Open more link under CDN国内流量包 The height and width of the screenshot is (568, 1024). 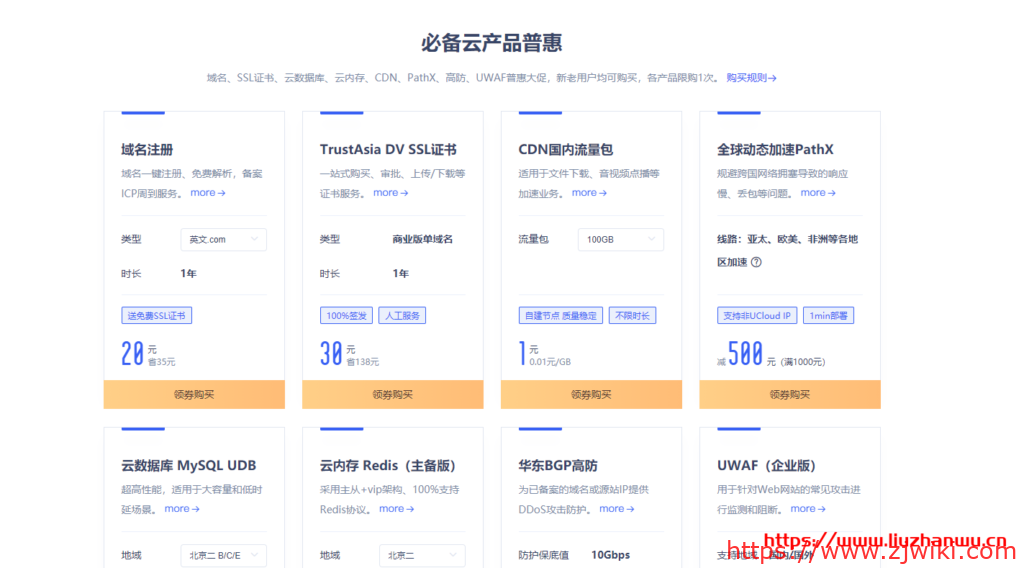(x=589, y=193)
